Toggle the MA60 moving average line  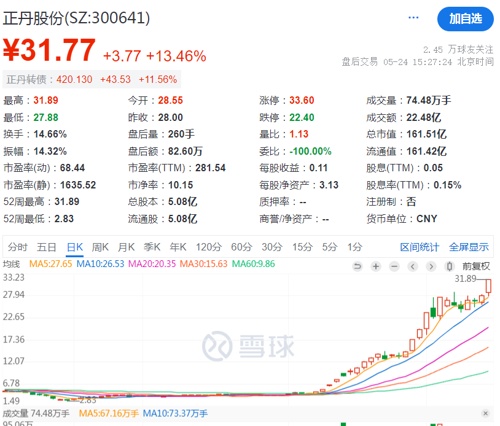coord(253,264)
